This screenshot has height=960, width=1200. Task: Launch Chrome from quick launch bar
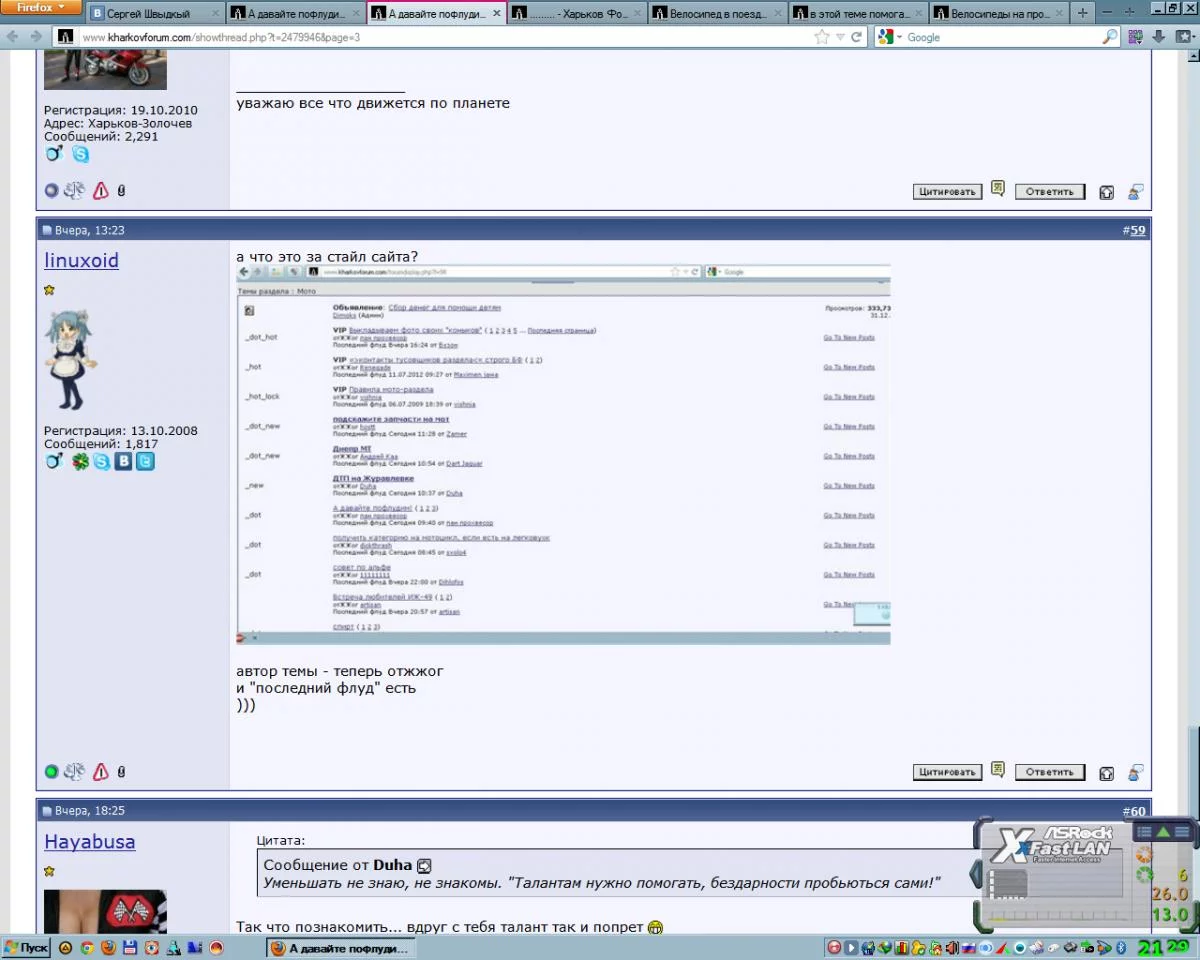click(87, 948)
